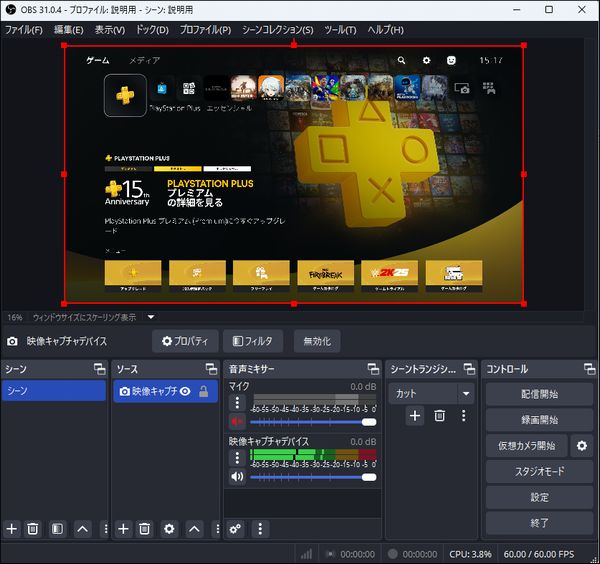Add configurable transition plus icon
Image resolution: width=600 pixels, height=564 pixels.
tap(415, 416)
